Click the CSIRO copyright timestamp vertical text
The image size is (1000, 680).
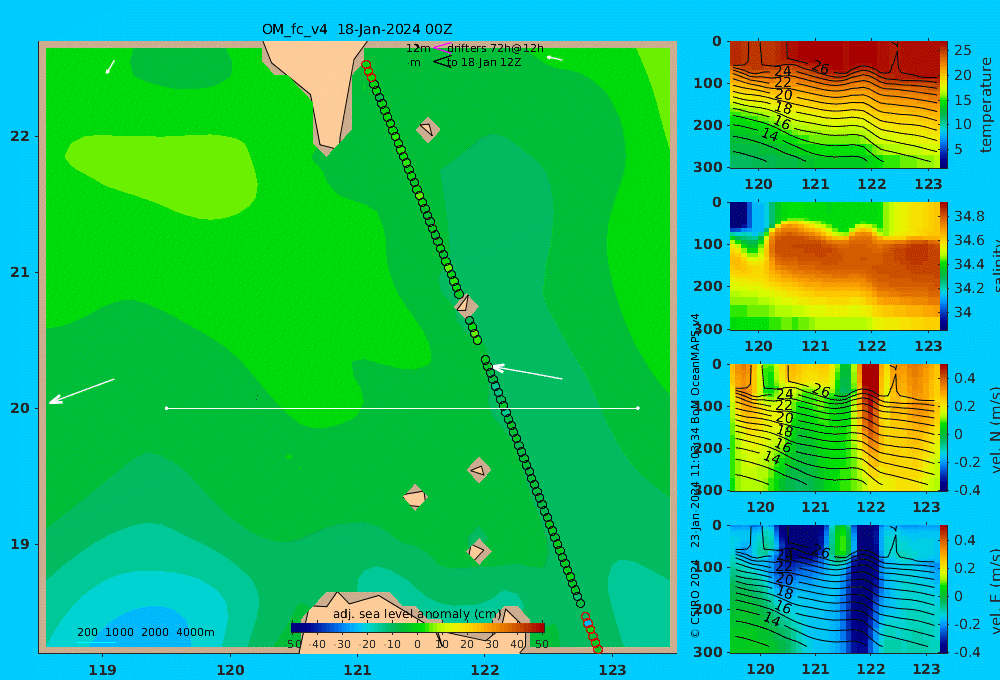(695, 475)
